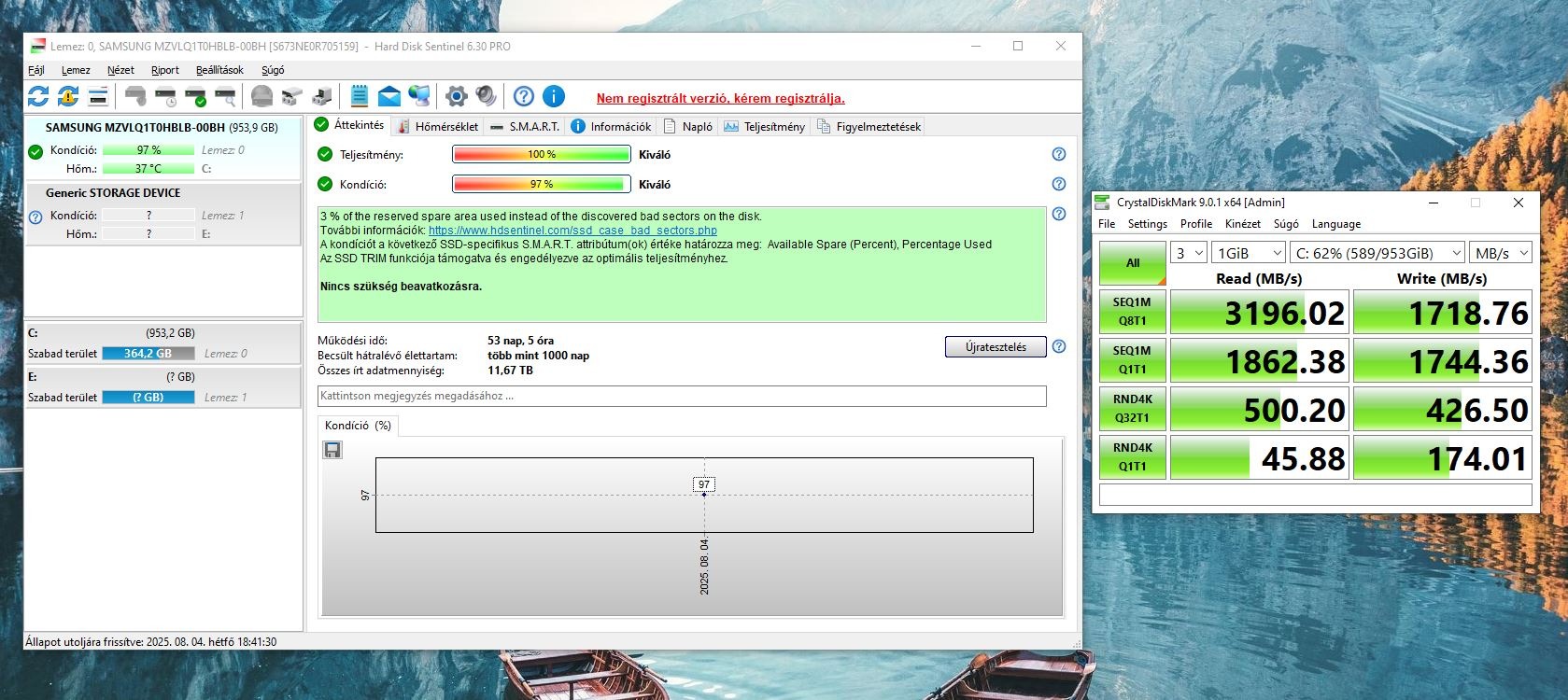Open the C: 62% drive selection dropdown
This screenshot has height=700, width=1568.
click(x=1377, y=253)
